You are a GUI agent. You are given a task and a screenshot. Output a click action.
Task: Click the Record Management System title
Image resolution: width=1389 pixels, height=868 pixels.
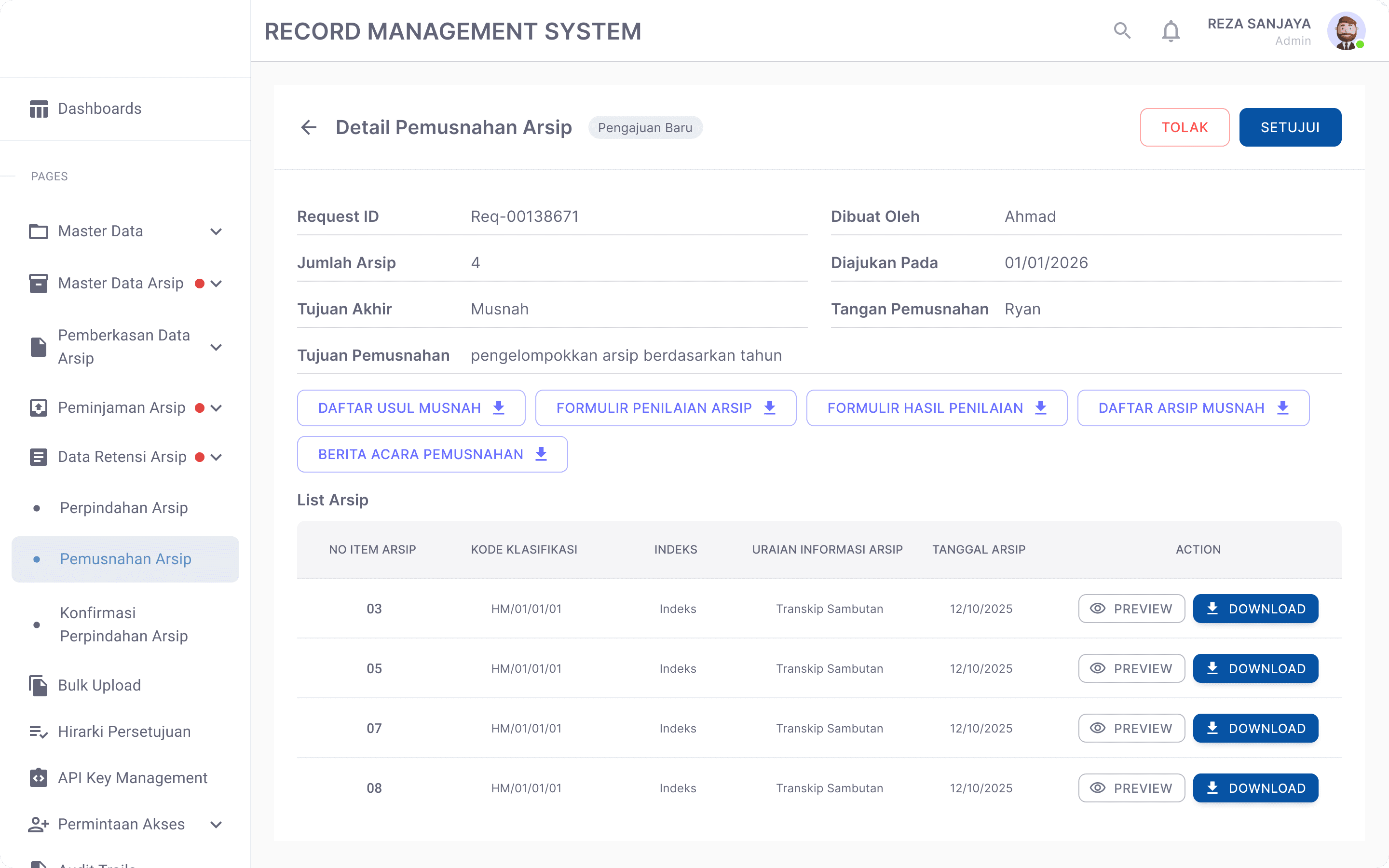click(x=453, y=31)
